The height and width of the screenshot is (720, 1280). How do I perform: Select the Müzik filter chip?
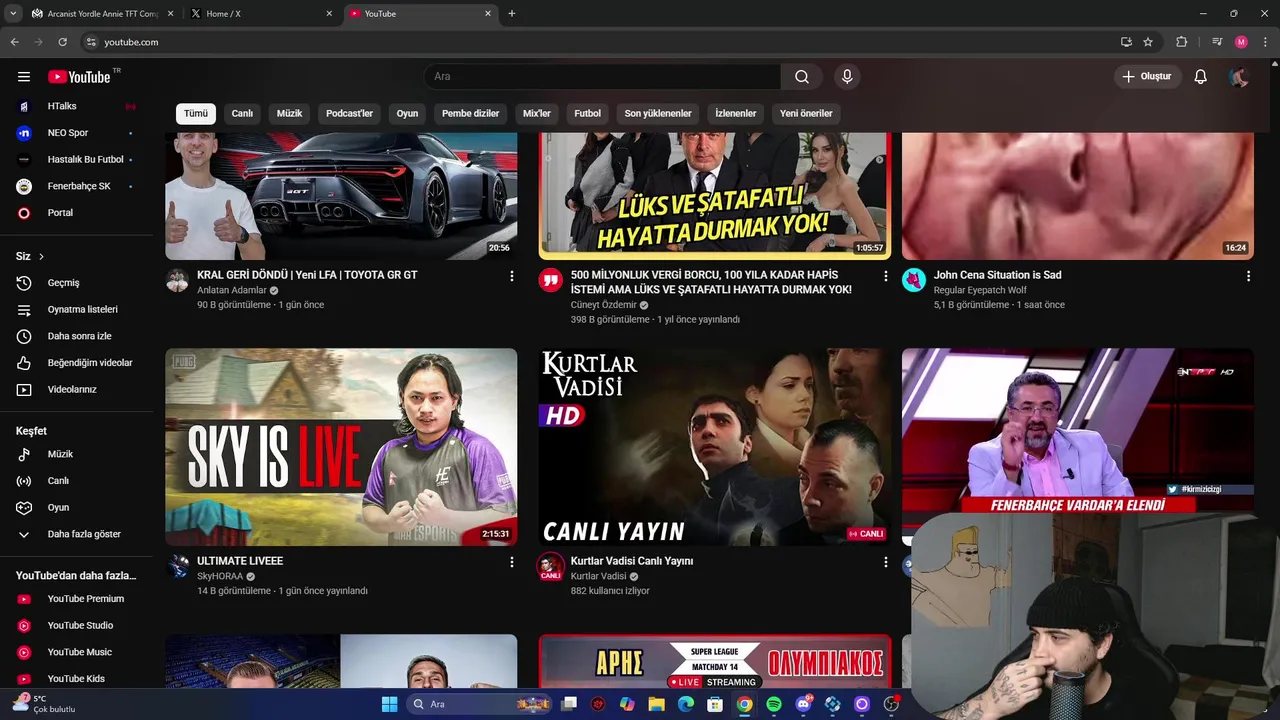(289, 114)
